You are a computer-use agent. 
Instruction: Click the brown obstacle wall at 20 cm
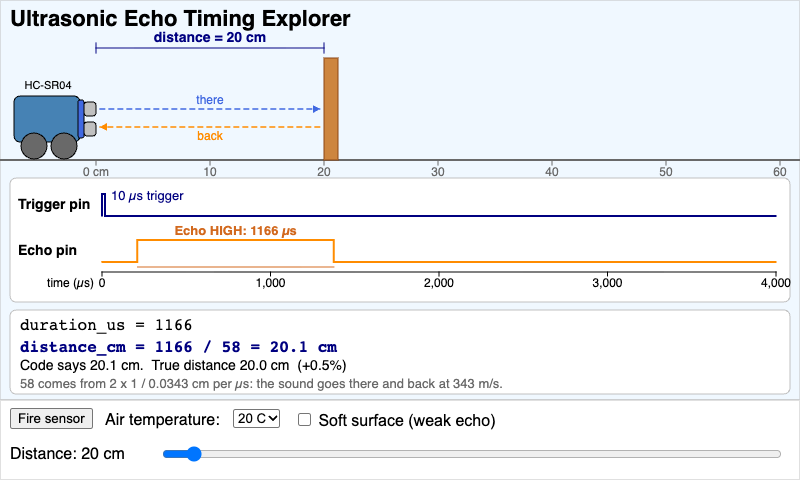pos(331,109)
